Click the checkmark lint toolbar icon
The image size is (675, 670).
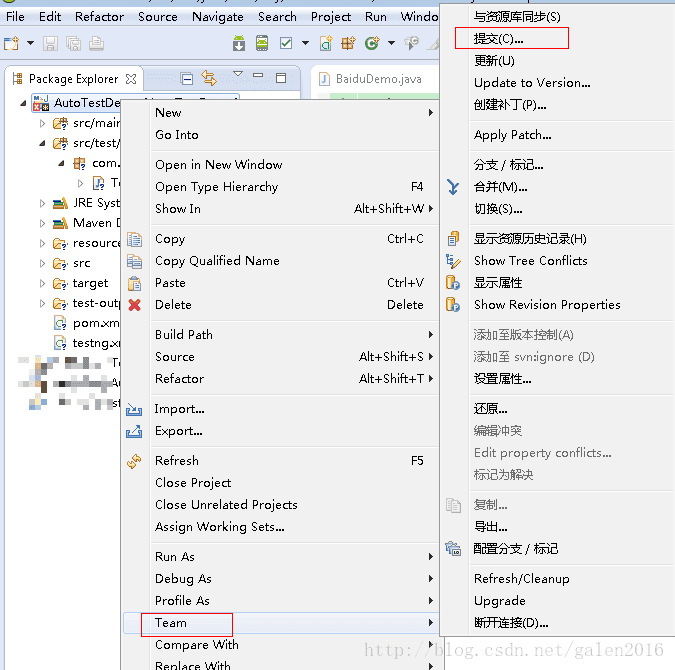point(286,43)
